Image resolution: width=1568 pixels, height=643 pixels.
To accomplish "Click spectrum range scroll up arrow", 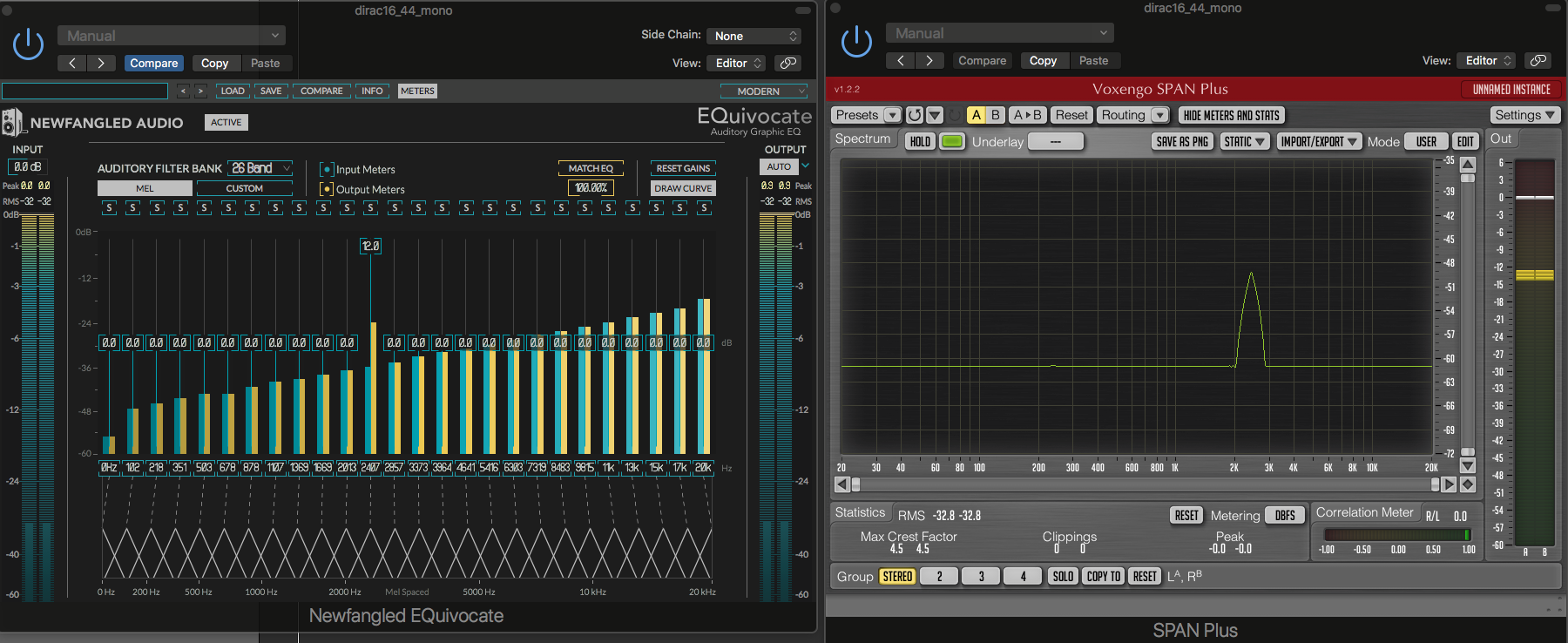I will [1468, 165].
